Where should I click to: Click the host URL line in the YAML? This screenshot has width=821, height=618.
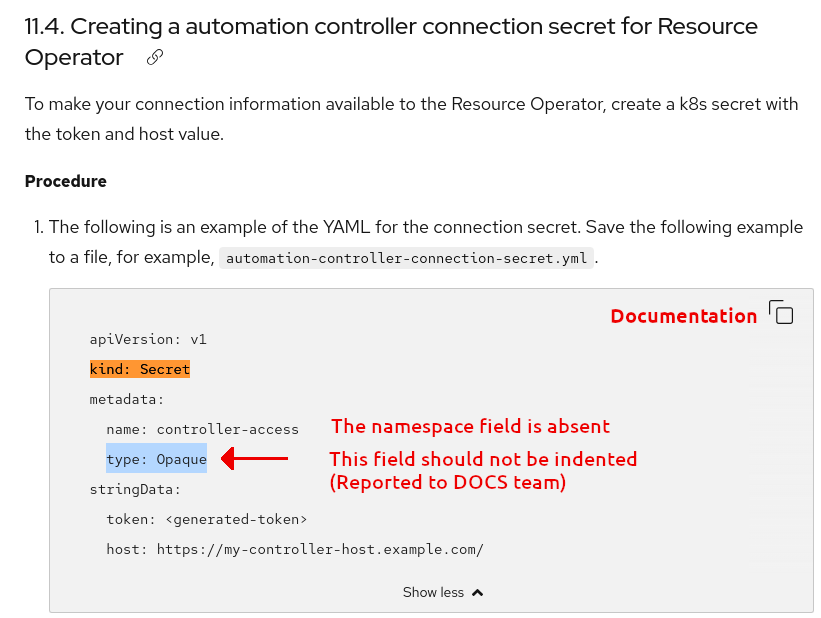click(x=295, y=549)
